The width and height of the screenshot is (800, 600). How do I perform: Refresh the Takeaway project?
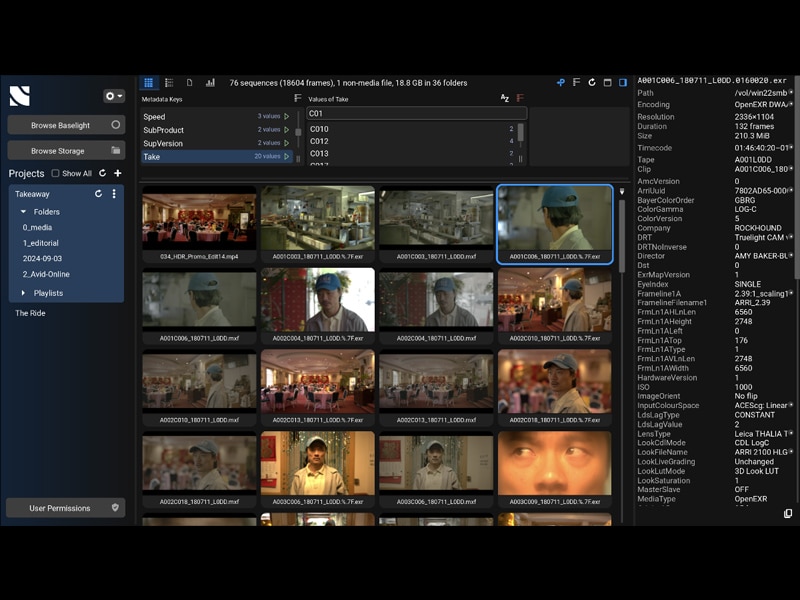(x=98, y=194)
